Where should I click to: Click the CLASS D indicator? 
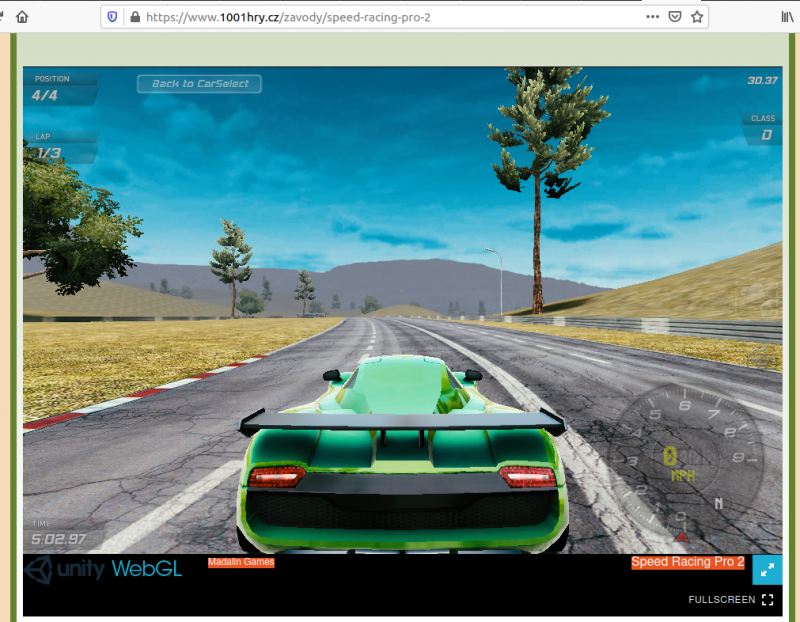(762, 128)
